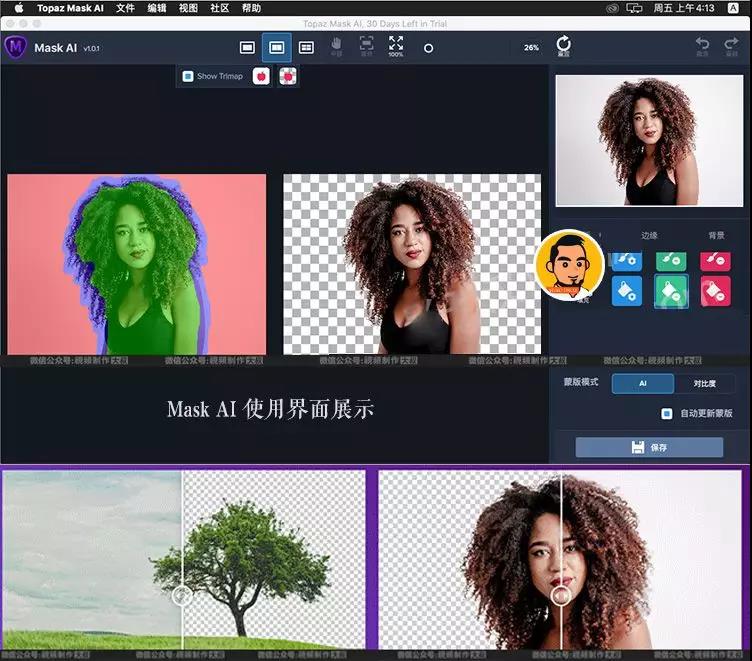Switch to single view layout
Viewport: 752px width, 661px height.
[x=247, y=47]
